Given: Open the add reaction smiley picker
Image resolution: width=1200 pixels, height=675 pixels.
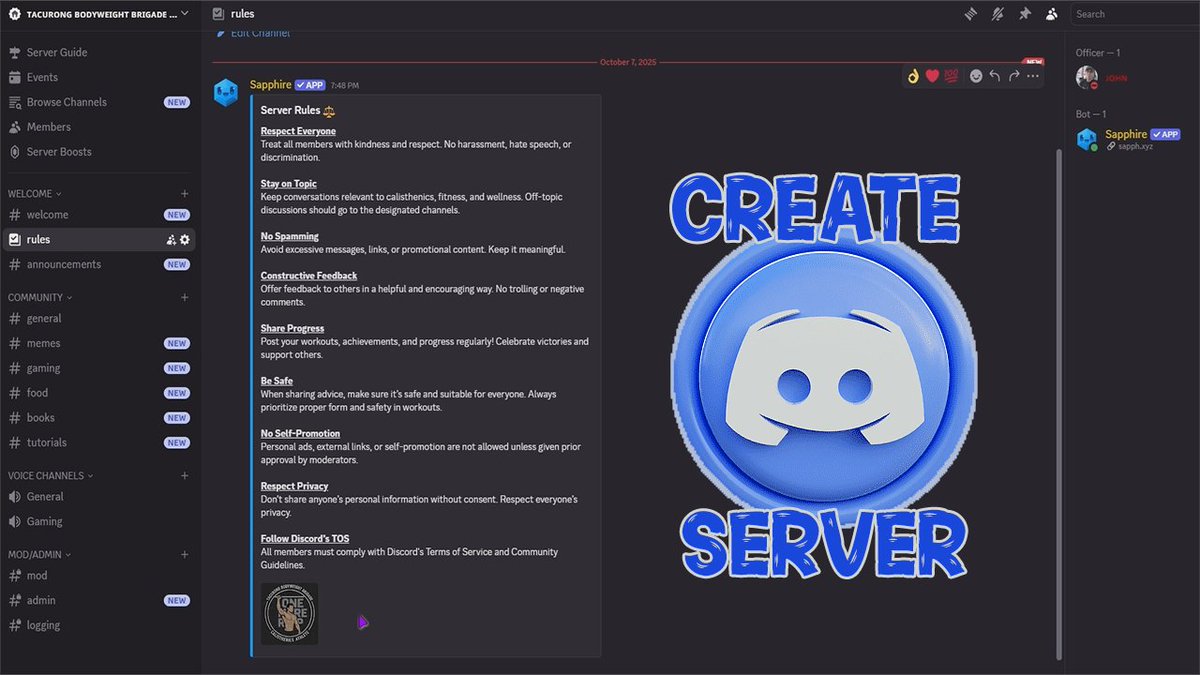Looking at the screenshot, I should click(976, 76).
